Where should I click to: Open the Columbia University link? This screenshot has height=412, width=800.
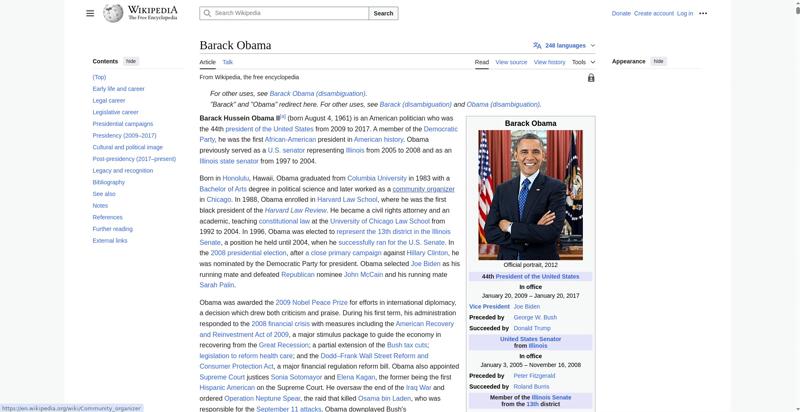tap(377, 178)
